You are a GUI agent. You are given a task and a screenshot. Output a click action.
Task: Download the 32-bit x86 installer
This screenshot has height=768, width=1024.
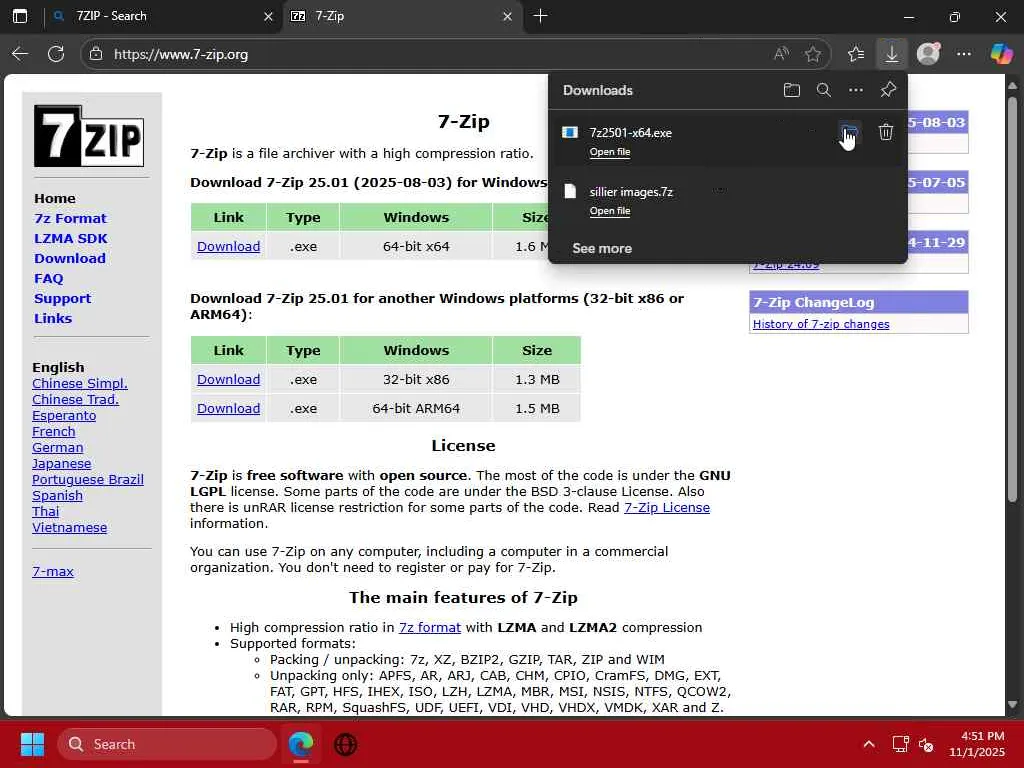click(229, 379)
